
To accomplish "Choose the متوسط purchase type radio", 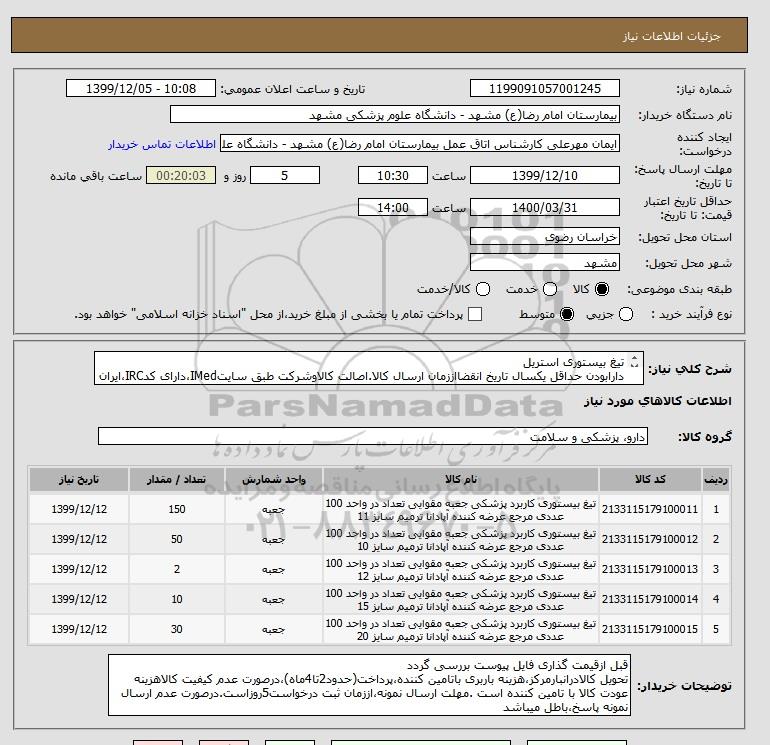I will click(567, 314).
